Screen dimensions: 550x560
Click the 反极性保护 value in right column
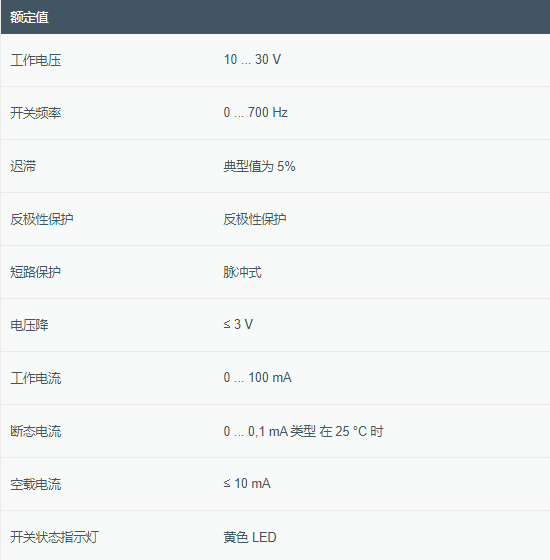coord(255,219)
